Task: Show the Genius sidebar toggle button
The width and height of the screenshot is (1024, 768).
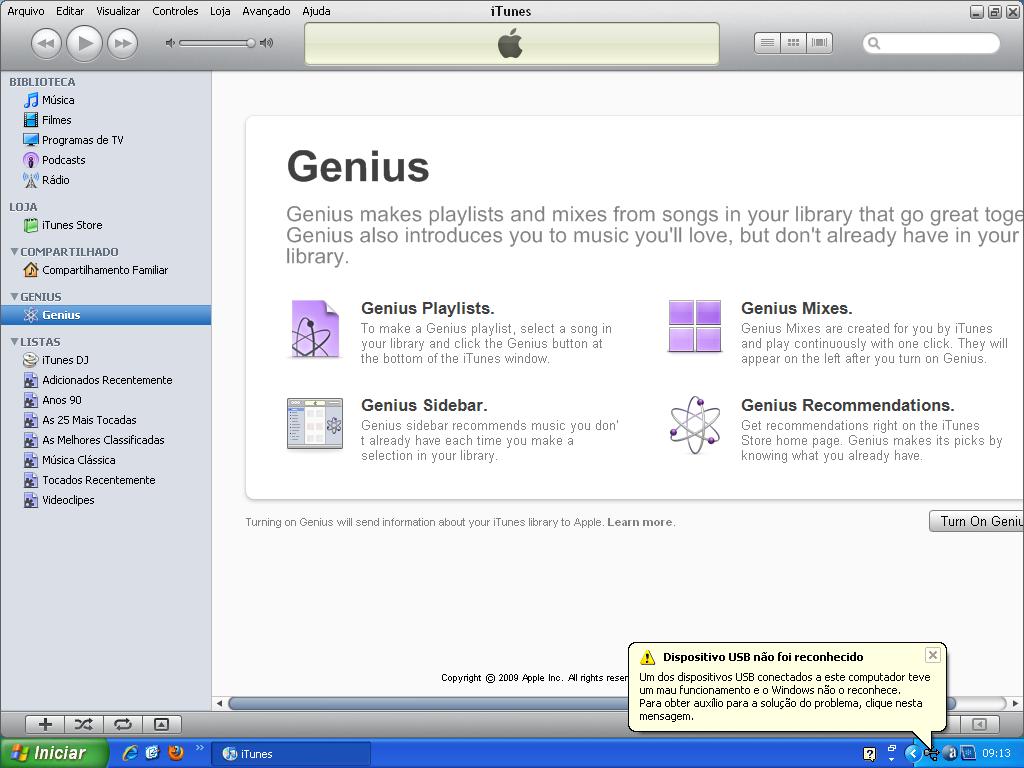Action: point(978,724)
